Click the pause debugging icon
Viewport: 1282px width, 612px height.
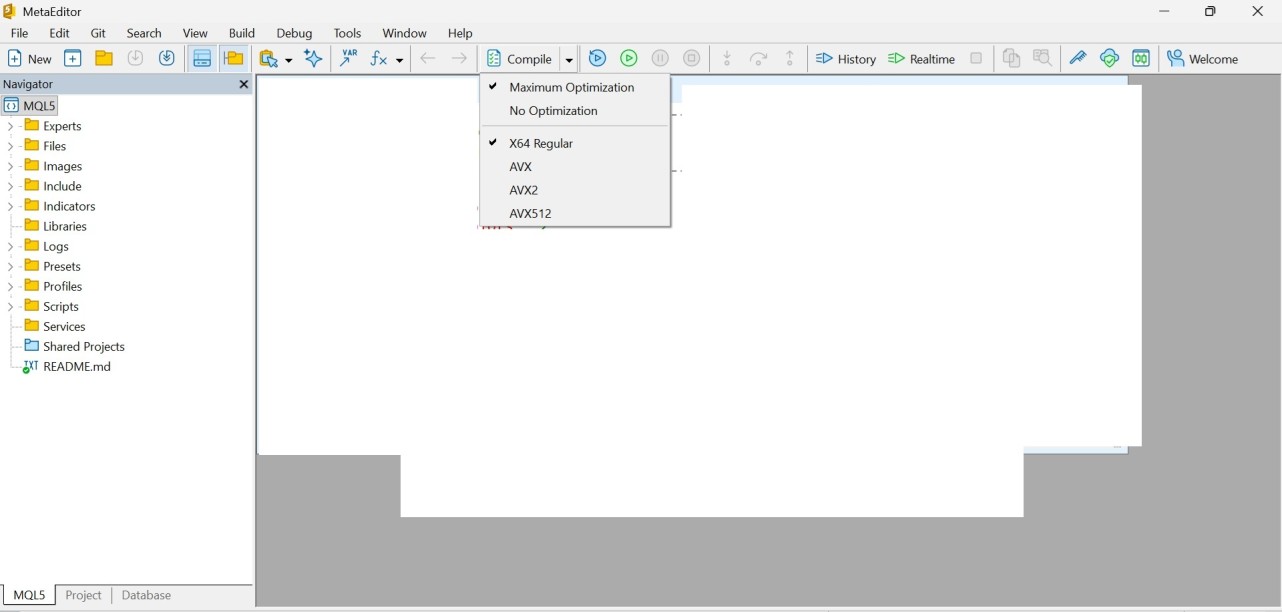click(661, 59)
